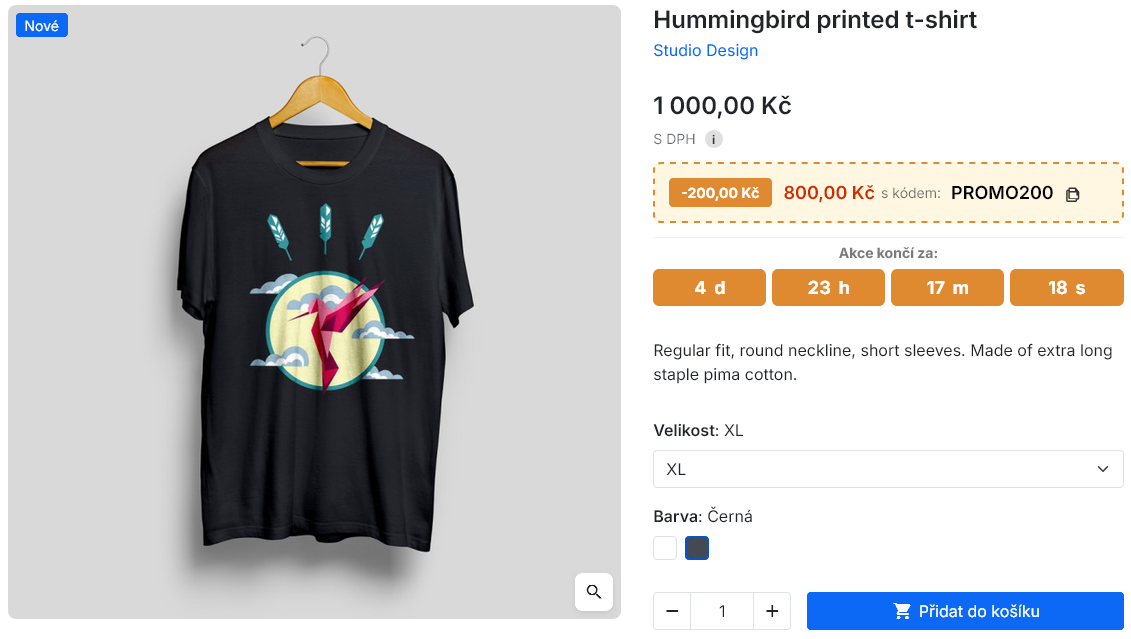The image size is (1131, 639).
Task: Copy the PROMO200 code with clipboard icon
Action: click(1073, 194)
